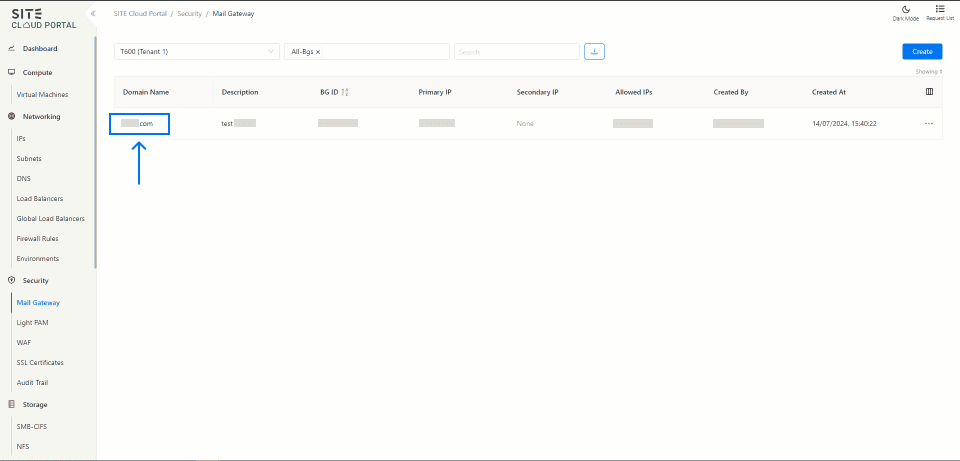The width and height of the screenshot is (960, 461).
Task: Open Dashboard from the sidebar
Action: [40, 49]
